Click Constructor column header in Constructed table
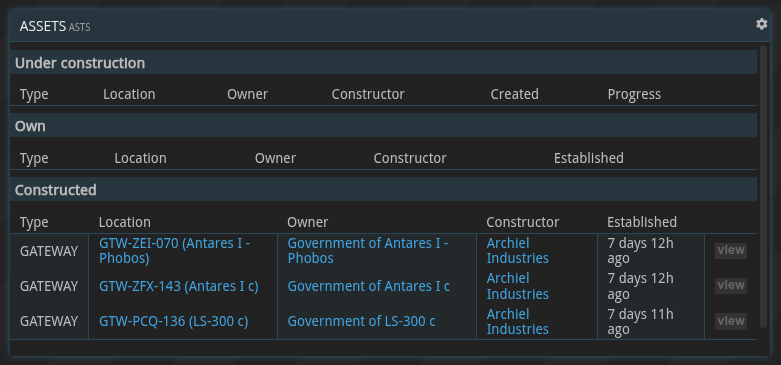Screen dimensions: 781x365 point(522,222)
